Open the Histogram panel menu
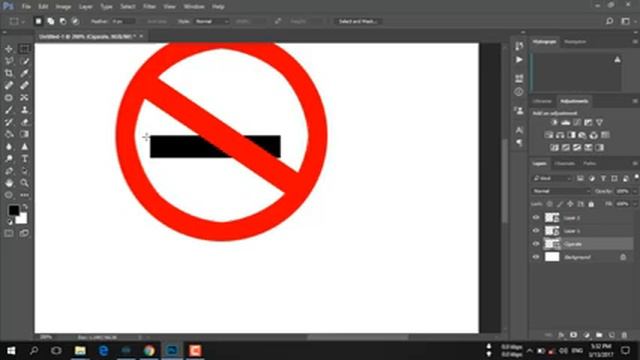The image size is (640, 360). (635, 42)
